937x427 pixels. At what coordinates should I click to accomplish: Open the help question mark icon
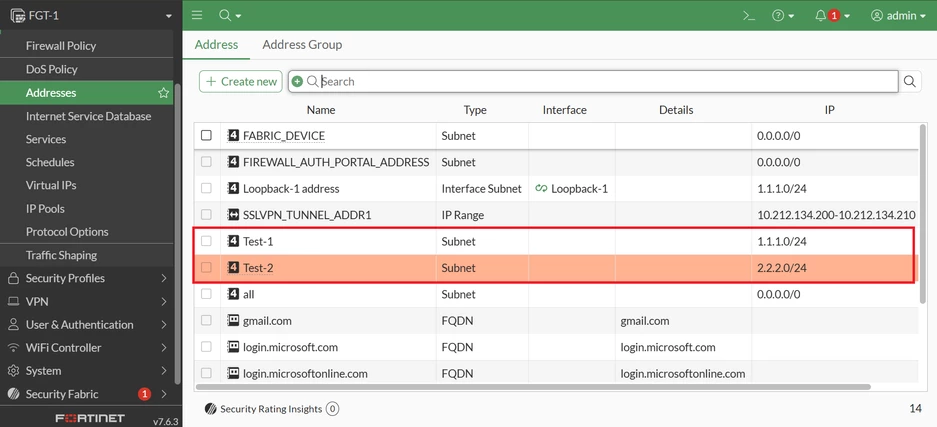click(x=777, y=16)
